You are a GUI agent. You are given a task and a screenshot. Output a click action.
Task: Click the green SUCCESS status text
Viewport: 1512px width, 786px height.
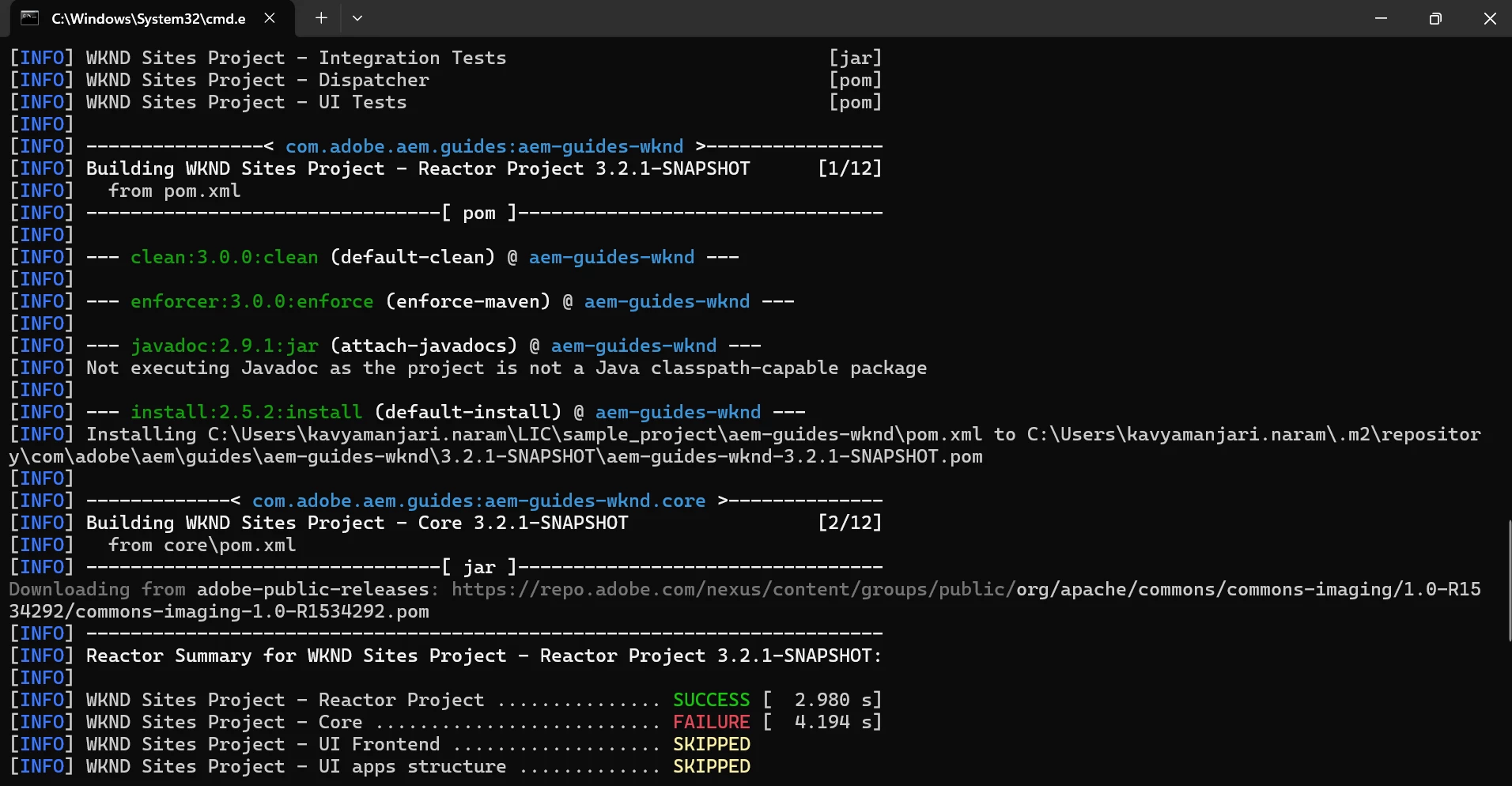click(711, 700)
